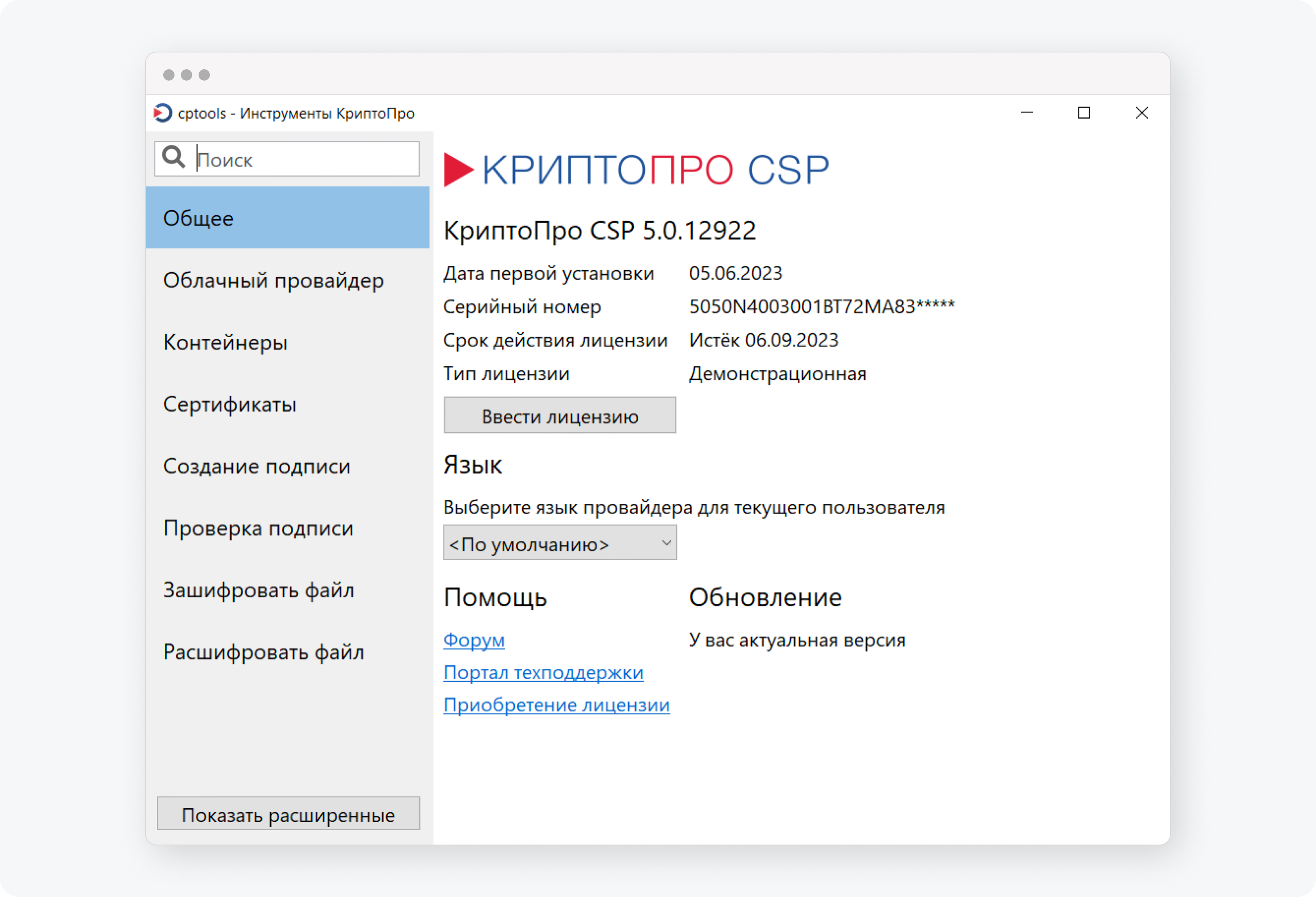This screenshot has height=897, width=1316.
Task: Click the red triangle КриптоПро logo
Action: [x=458, y=169]
